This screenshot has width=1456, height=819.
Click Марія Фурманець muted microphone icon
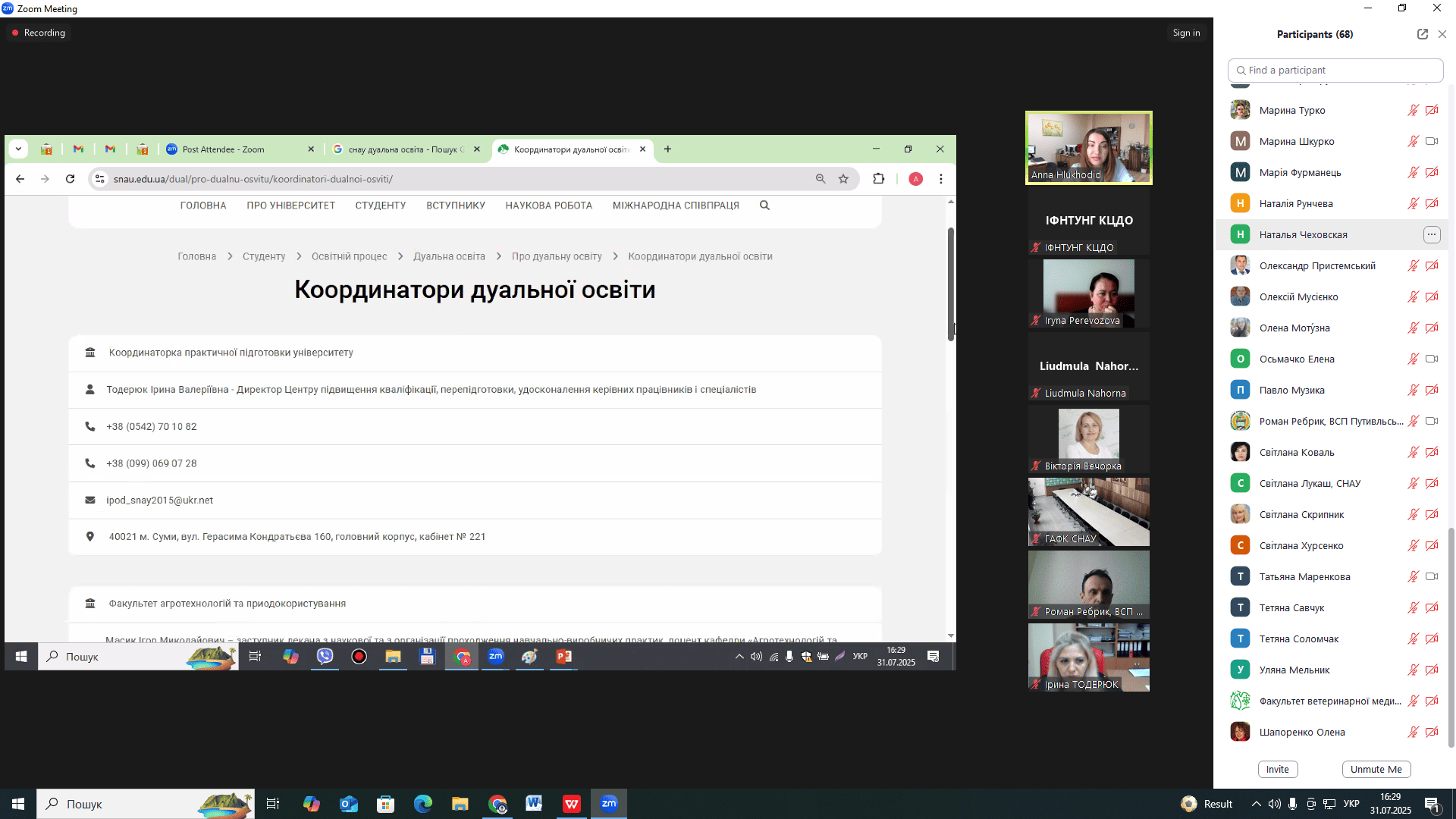pos(1414,172)
